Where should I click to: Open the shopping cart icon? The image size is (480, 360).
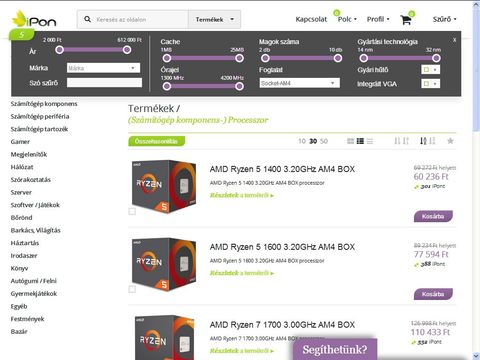click(406, 20)
